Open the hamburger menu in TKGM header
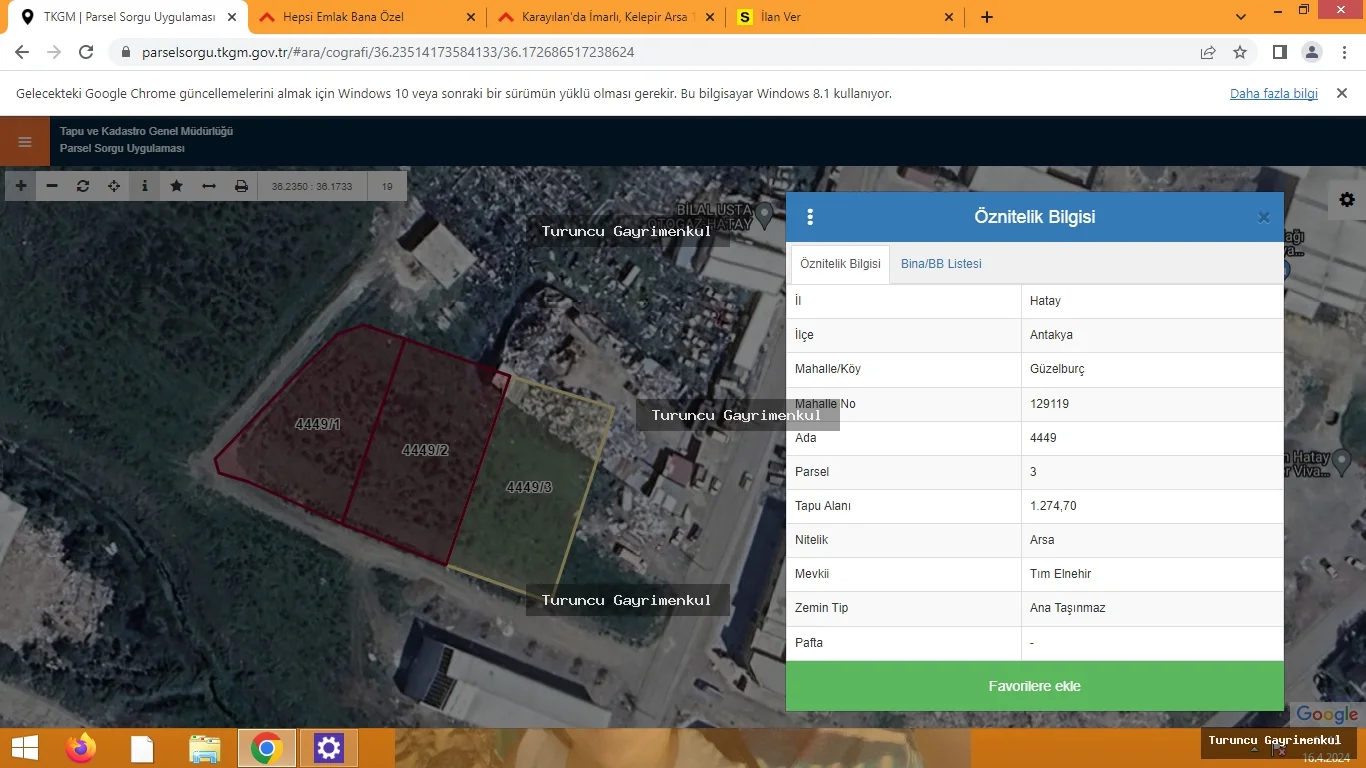Screen dimensions: 1366x768 [25, 141]
